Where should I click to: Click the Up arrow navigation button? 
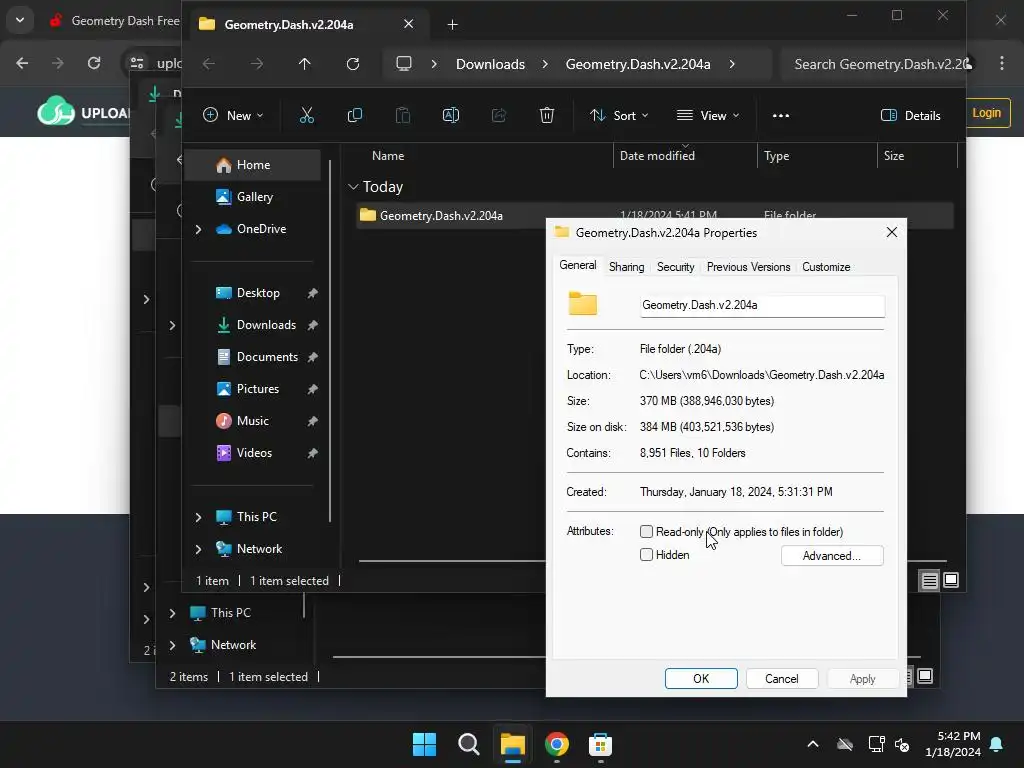point(304,64)
